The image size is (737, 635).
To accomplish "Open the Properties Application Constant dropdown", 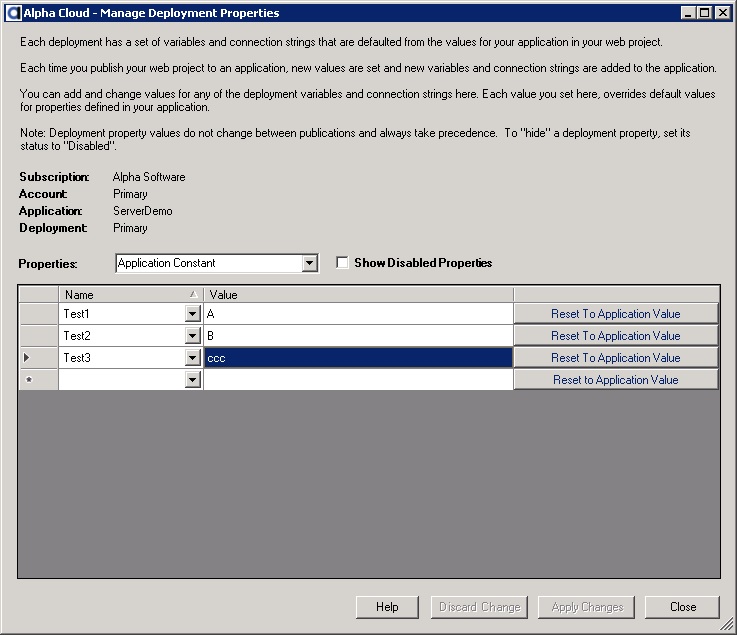I will [309, 263].
